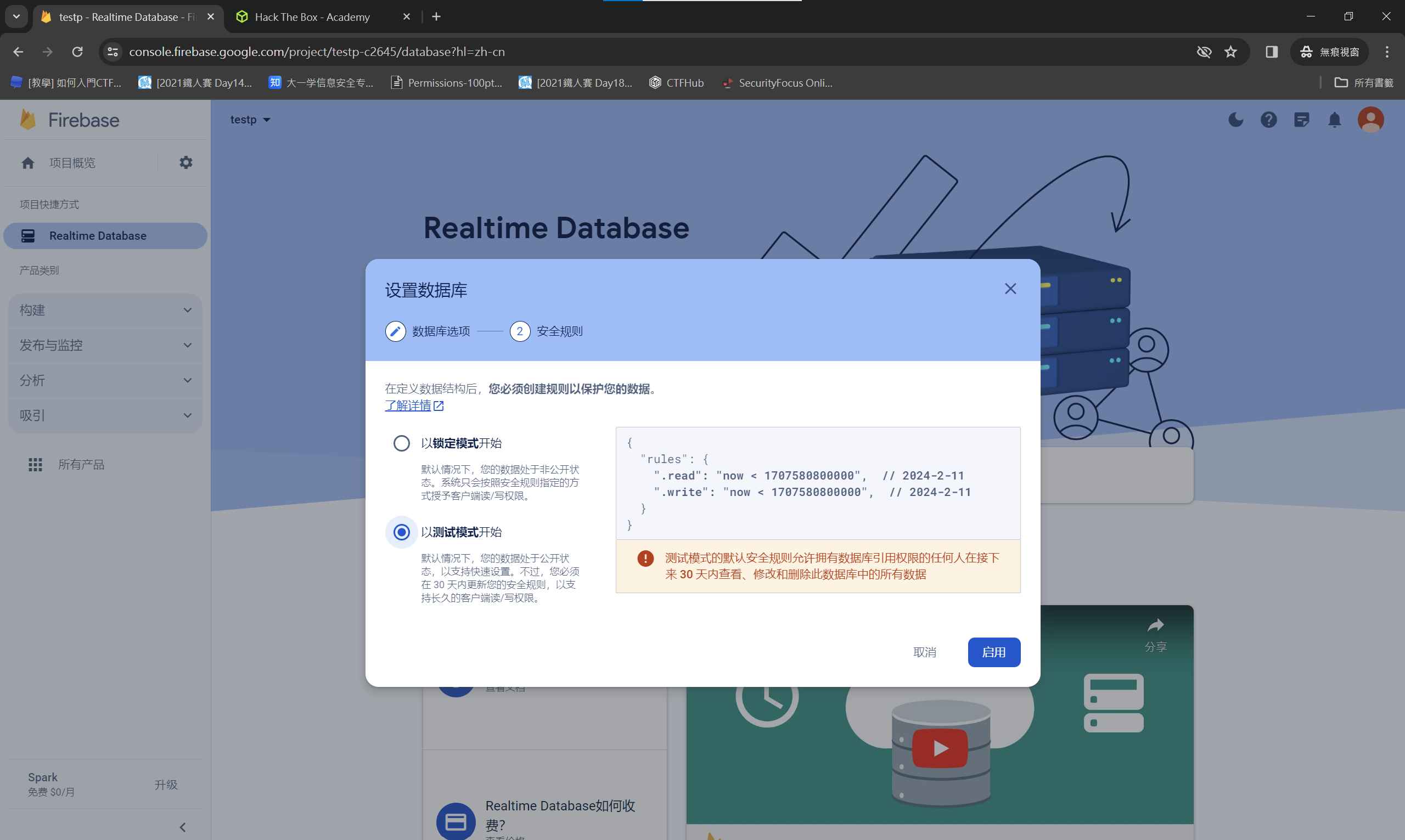Expand the 发布与监控 category
1405x840 pixels.
coord(105,345)
